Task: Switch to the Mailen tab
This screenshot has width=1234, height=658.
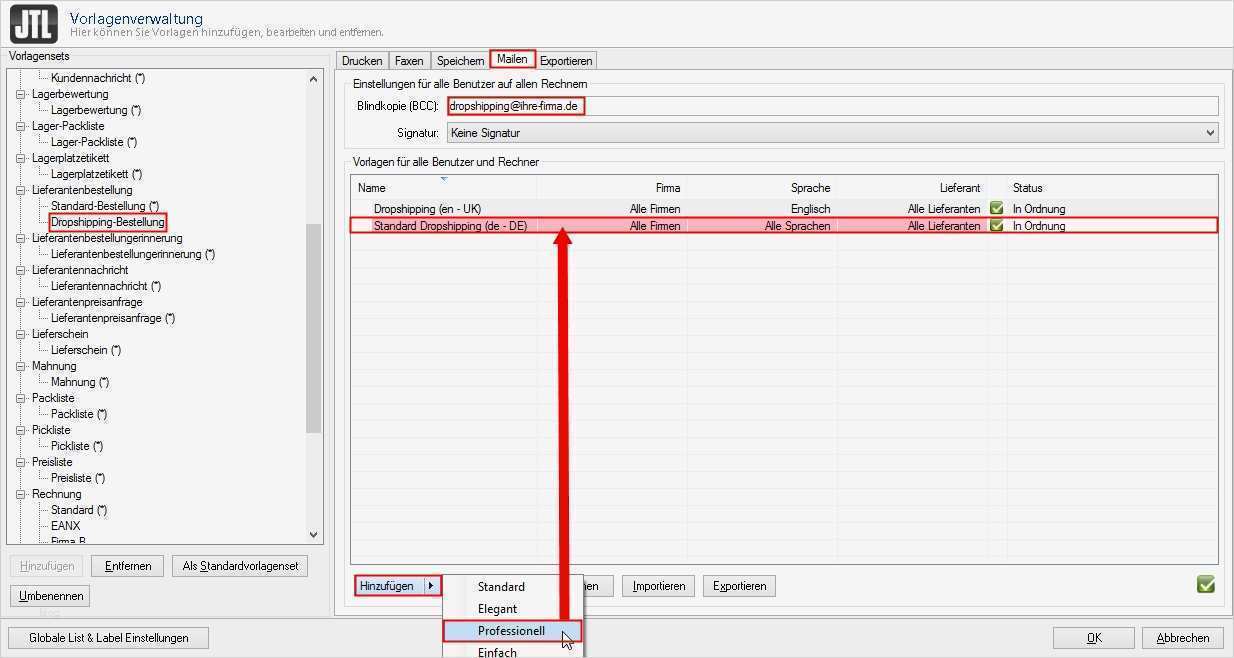Action: coord(512,59)
